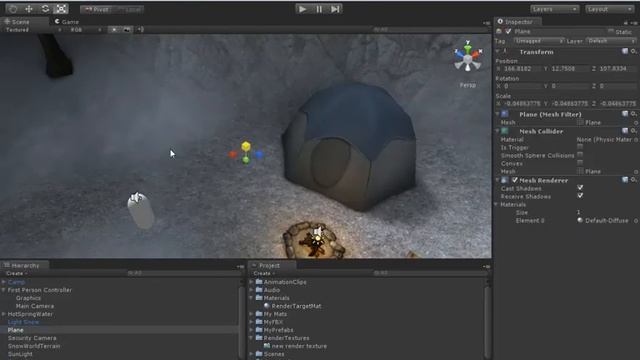Open the Mesh Filter help icon
Image resolution: width=640 pixels, height=360 pixels.
coord(625,114)
